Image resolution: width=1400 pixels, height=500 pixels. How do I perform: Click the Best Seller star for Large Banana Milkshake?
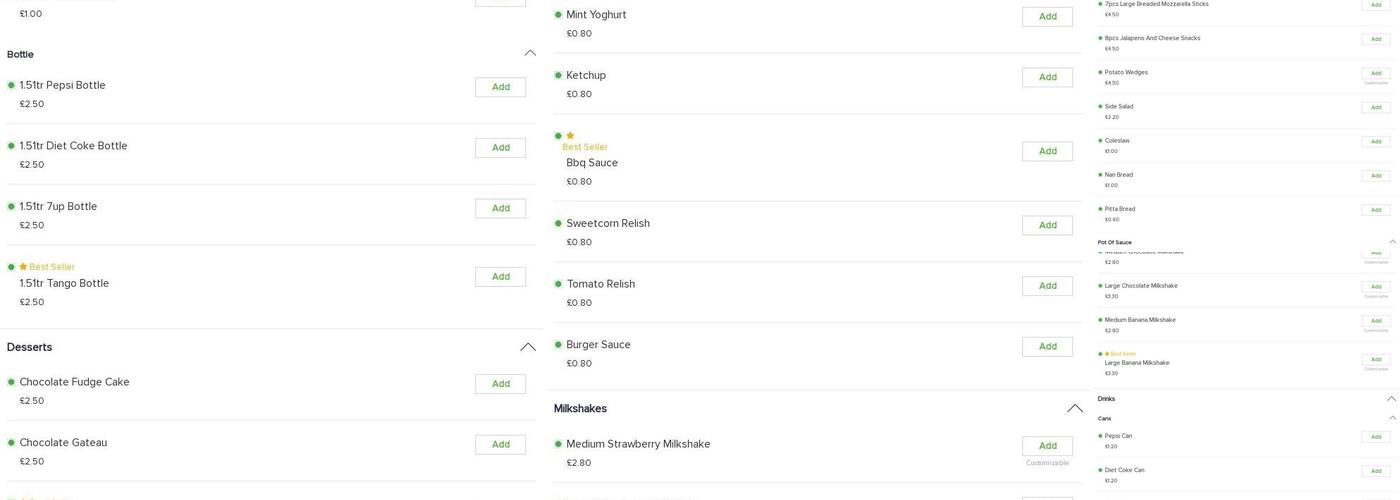(x=1107, y=354)
